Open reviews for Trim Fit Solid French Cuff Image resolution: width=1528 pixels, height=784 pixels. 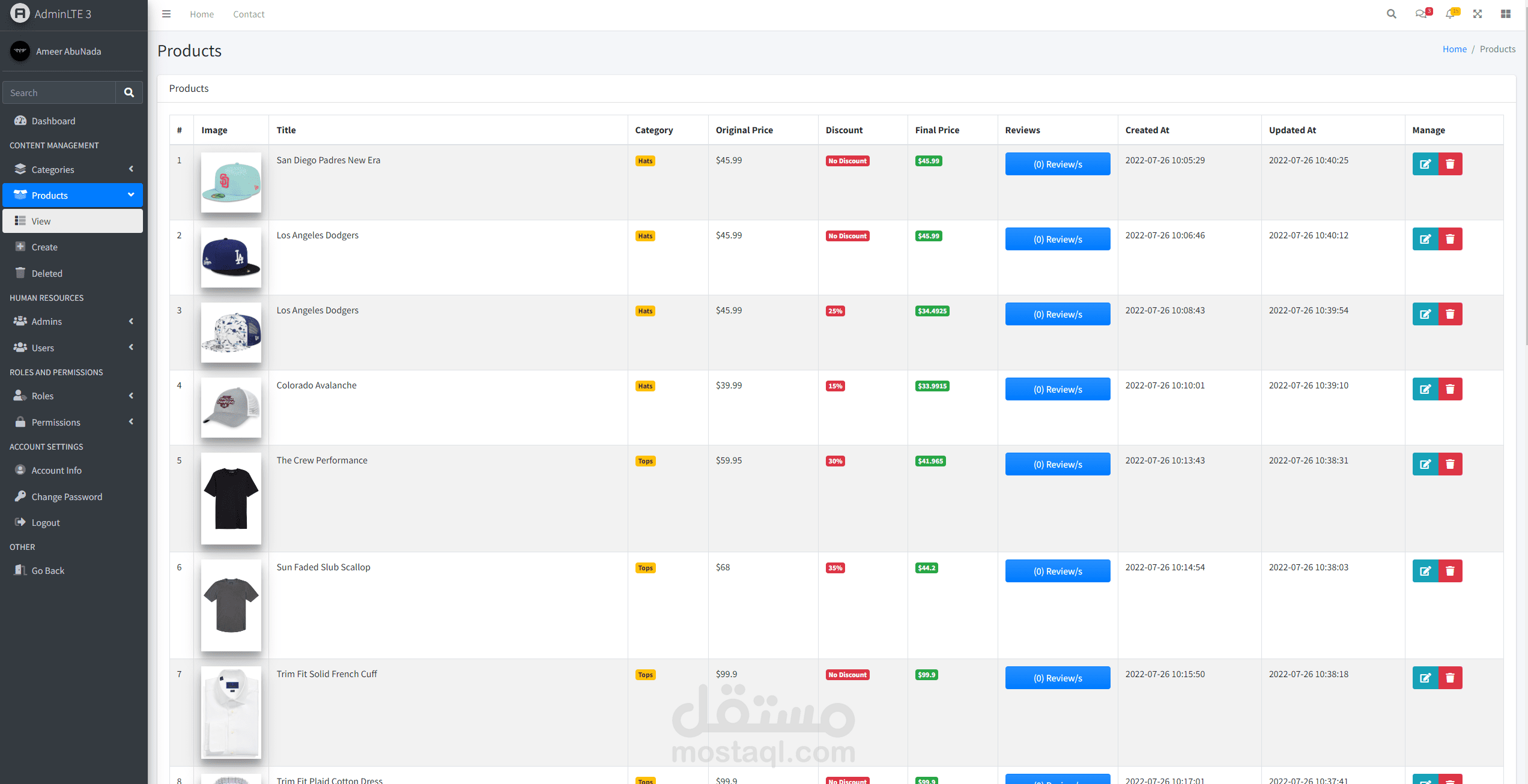coord(1057,678)
